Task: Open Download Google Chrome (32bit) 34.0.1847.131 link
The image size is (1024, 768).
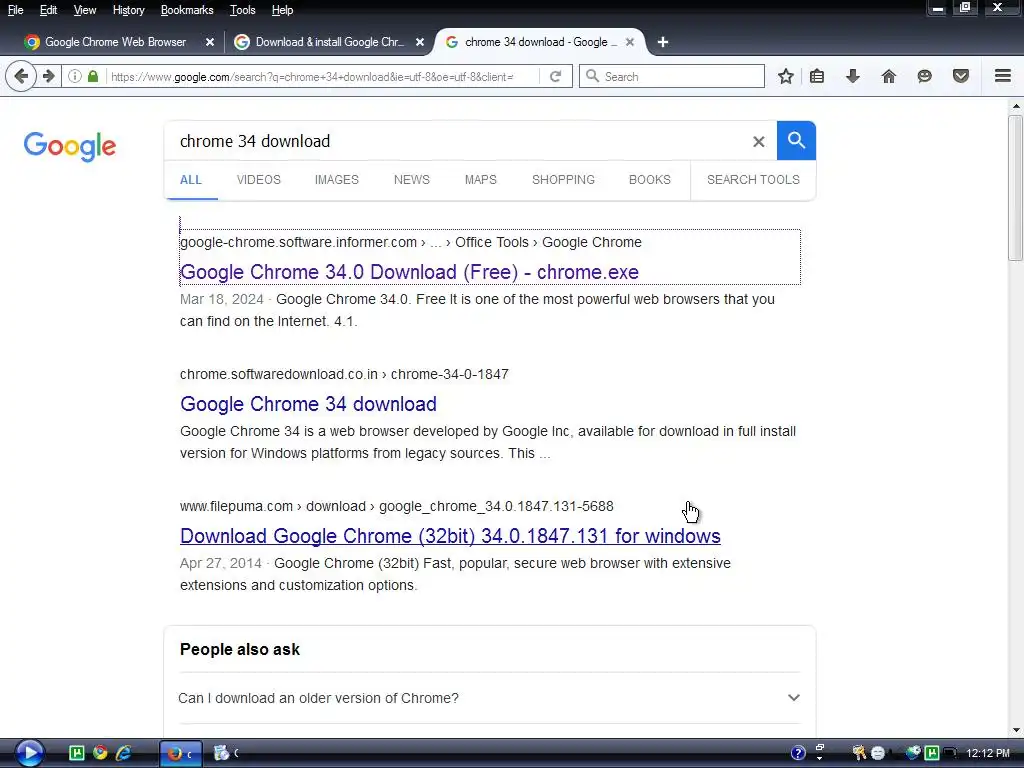Action: coord(450,536)
